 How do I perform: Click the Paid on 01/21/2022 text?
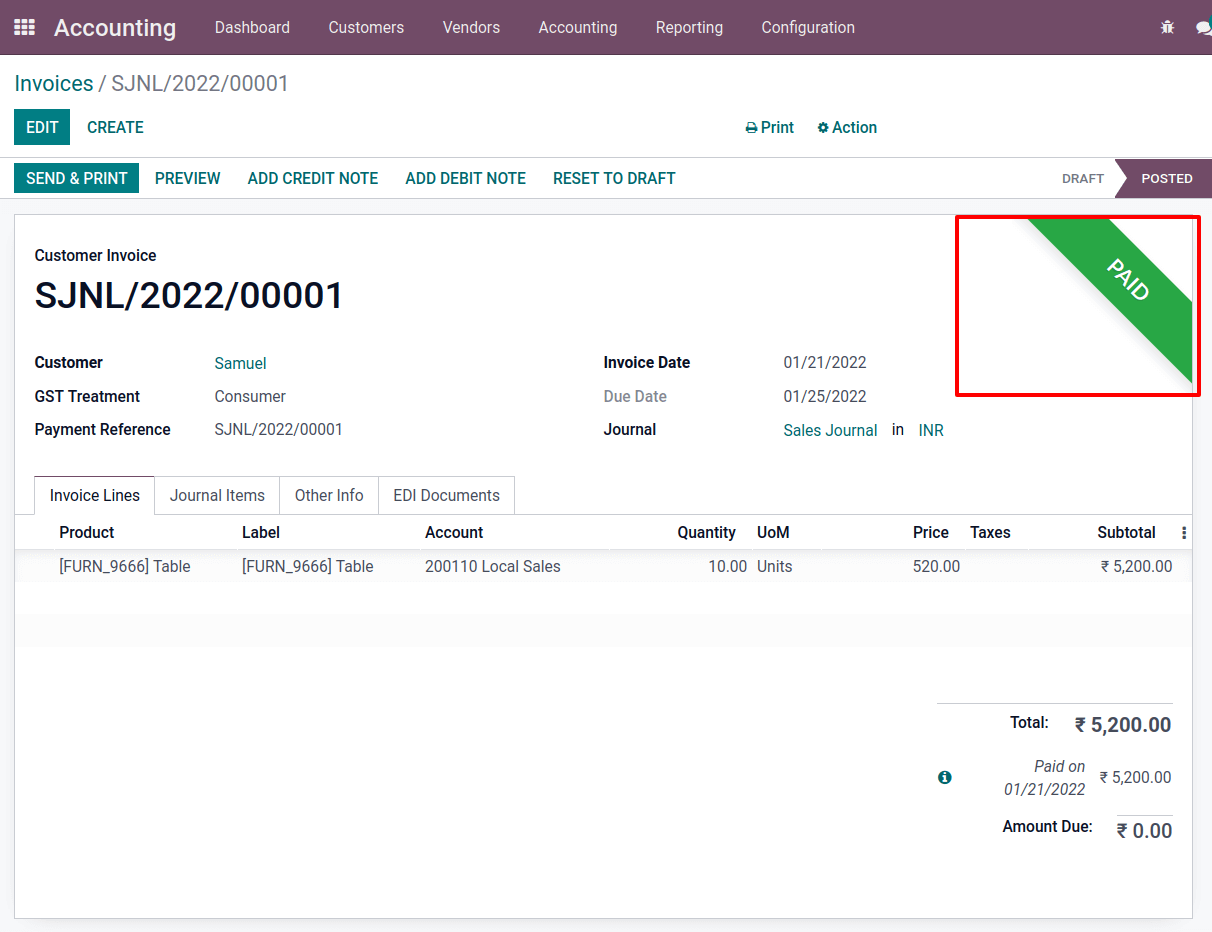(1045, 778)
